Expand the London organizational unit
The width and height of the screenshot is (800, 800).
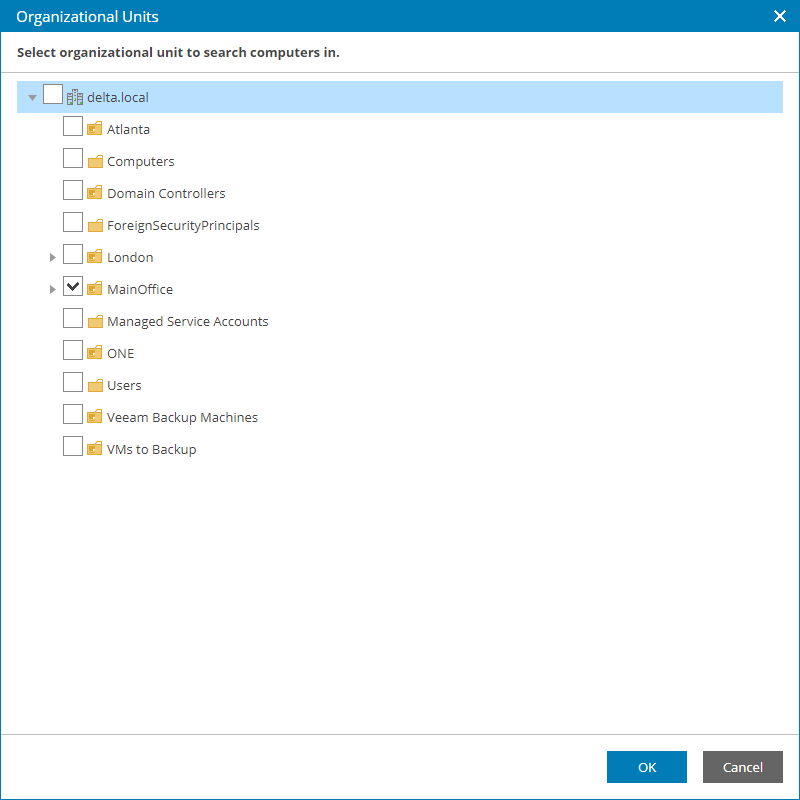click(53, 256)
